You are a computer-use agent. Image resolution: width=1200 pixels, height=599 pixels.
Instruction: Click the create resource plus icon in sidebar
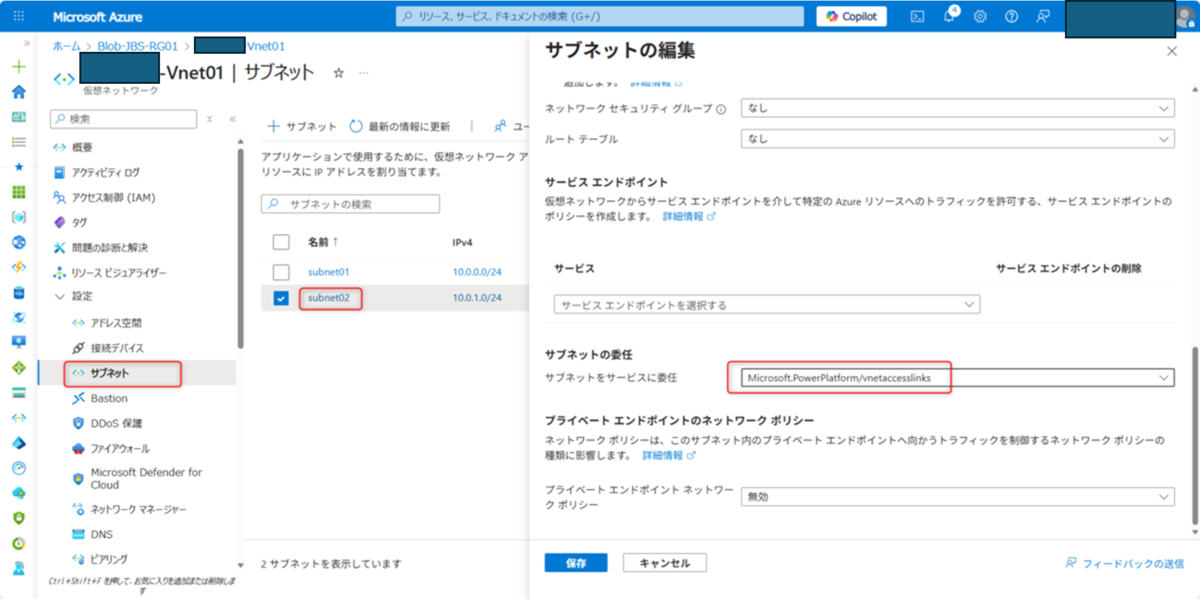pyautogui.click(x=17, y=65)
